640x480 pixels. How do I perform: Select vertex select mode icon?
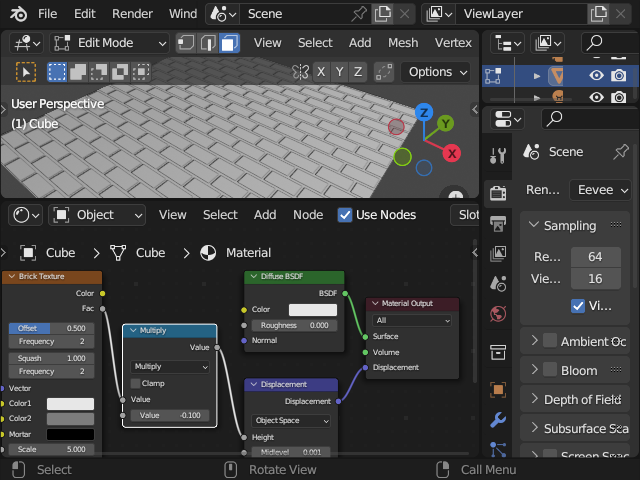186,43
